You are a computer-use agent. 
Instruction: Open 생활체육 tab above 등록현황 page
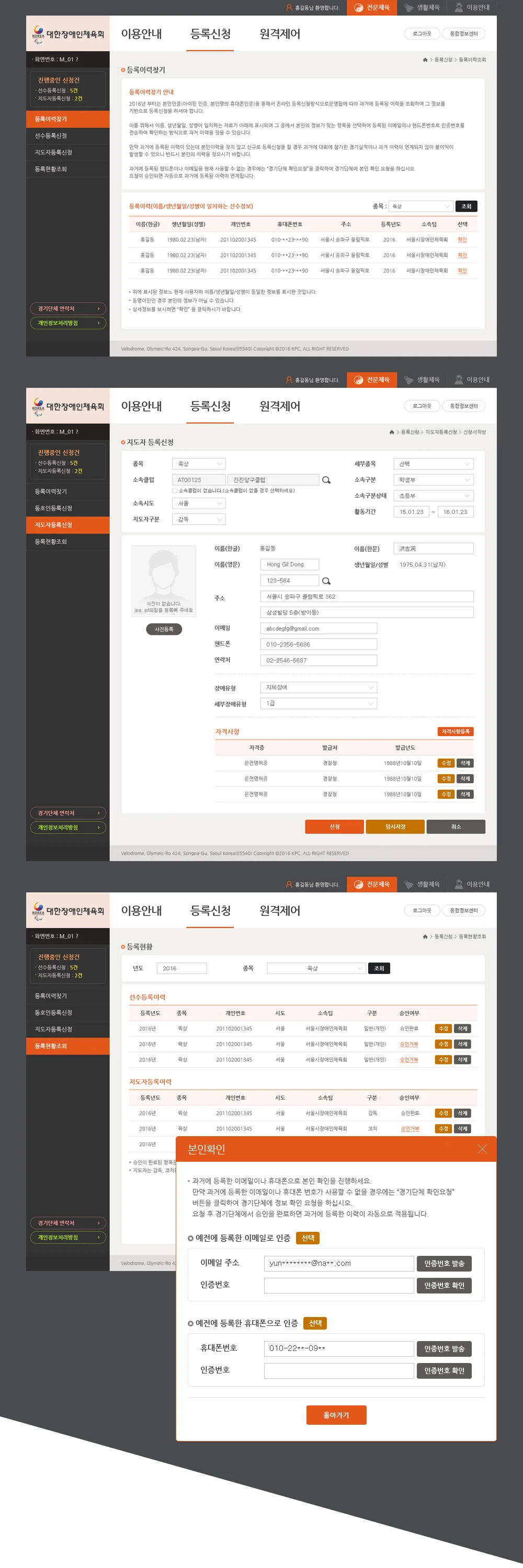pyautogui.click(x=422, y=885)
